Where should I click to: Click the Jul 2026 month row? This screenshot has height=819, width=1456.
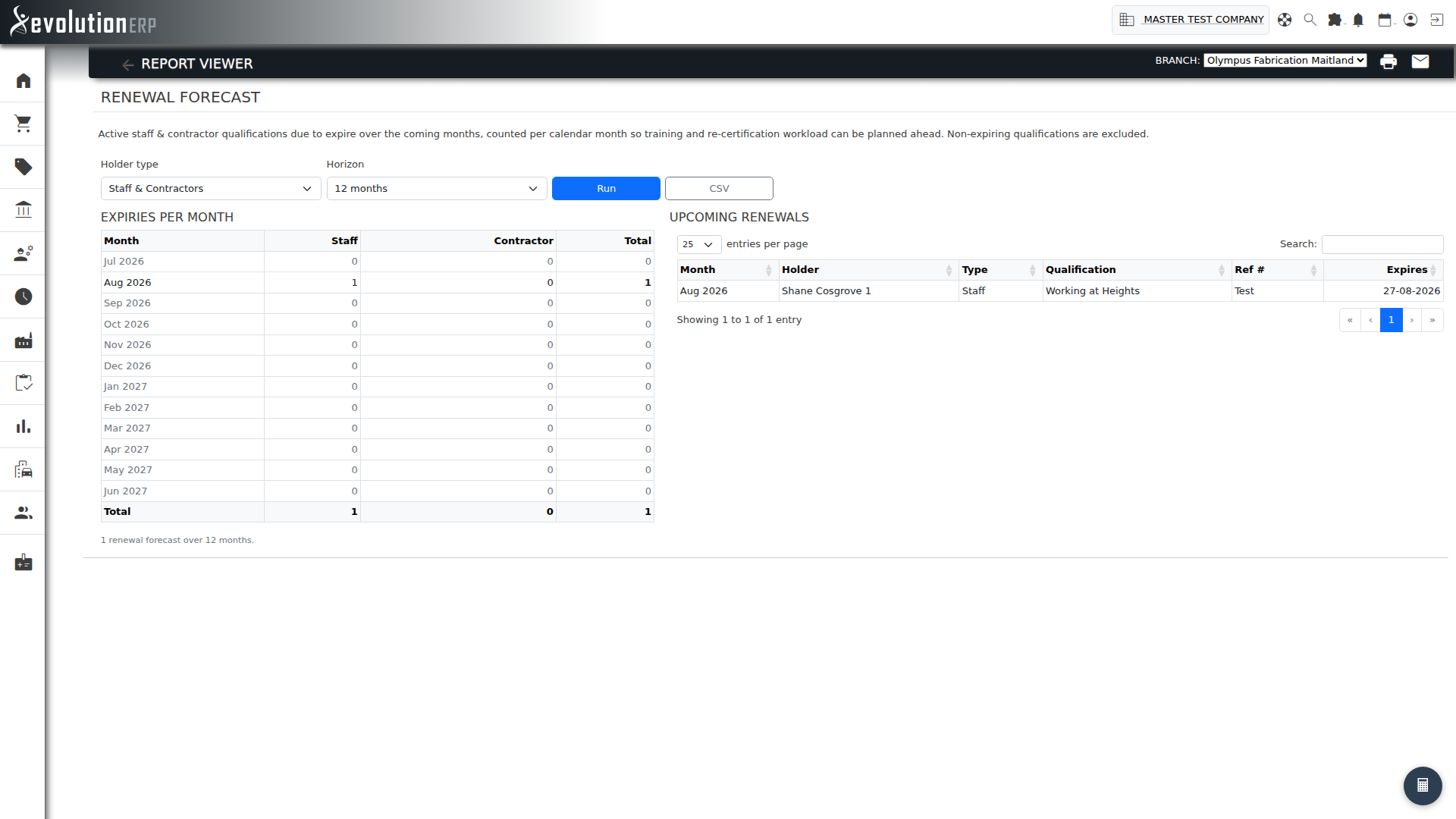[377, 262]
